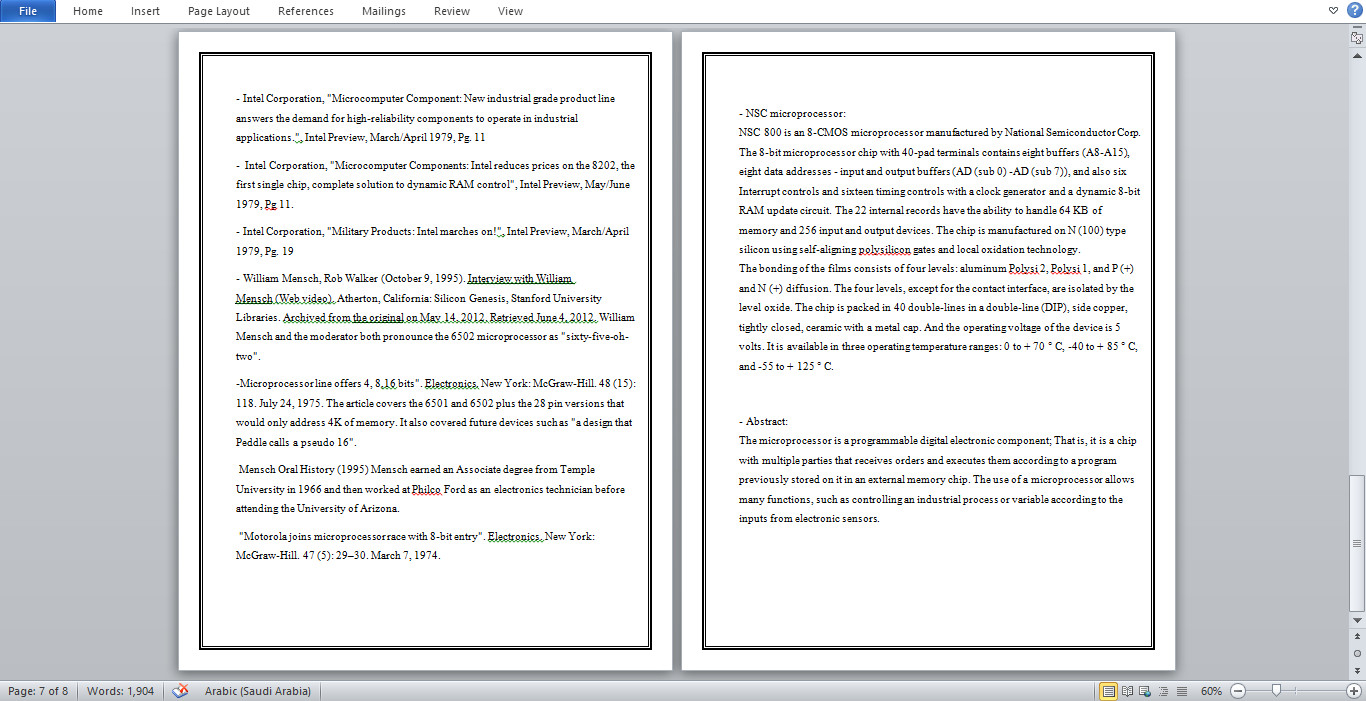Click the 'Page: 7 of 8' indicator
Screen dimensions: 1366x701
38,691
